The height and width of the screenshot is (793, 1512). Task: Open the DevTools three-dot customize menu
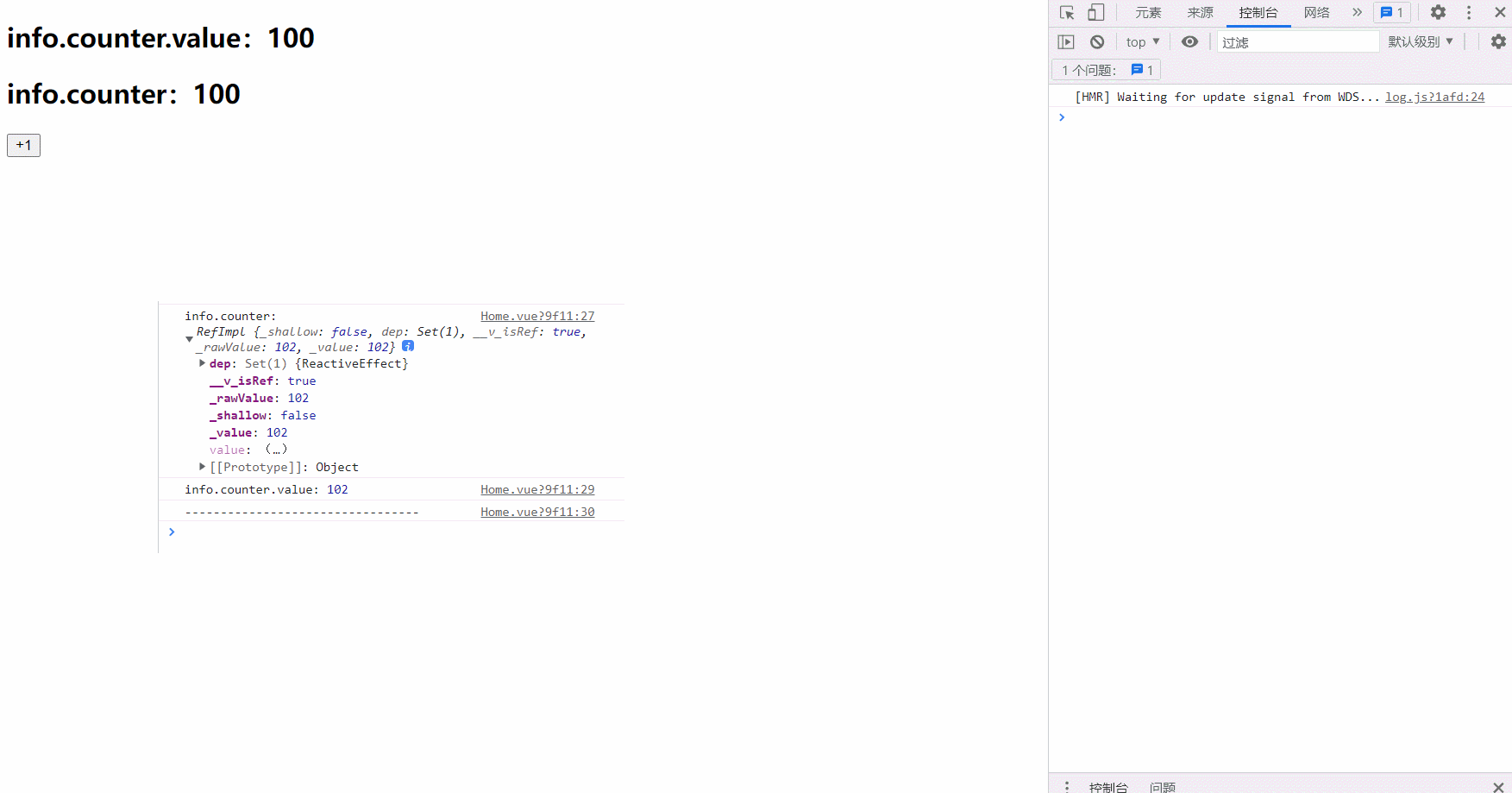pos(1469,13)
